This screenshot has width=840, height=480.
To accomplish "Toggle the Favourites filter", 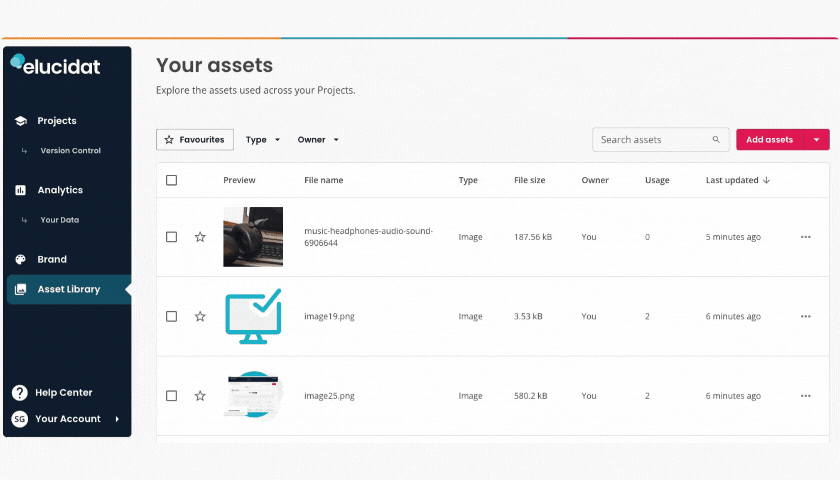I will [195, 140].
